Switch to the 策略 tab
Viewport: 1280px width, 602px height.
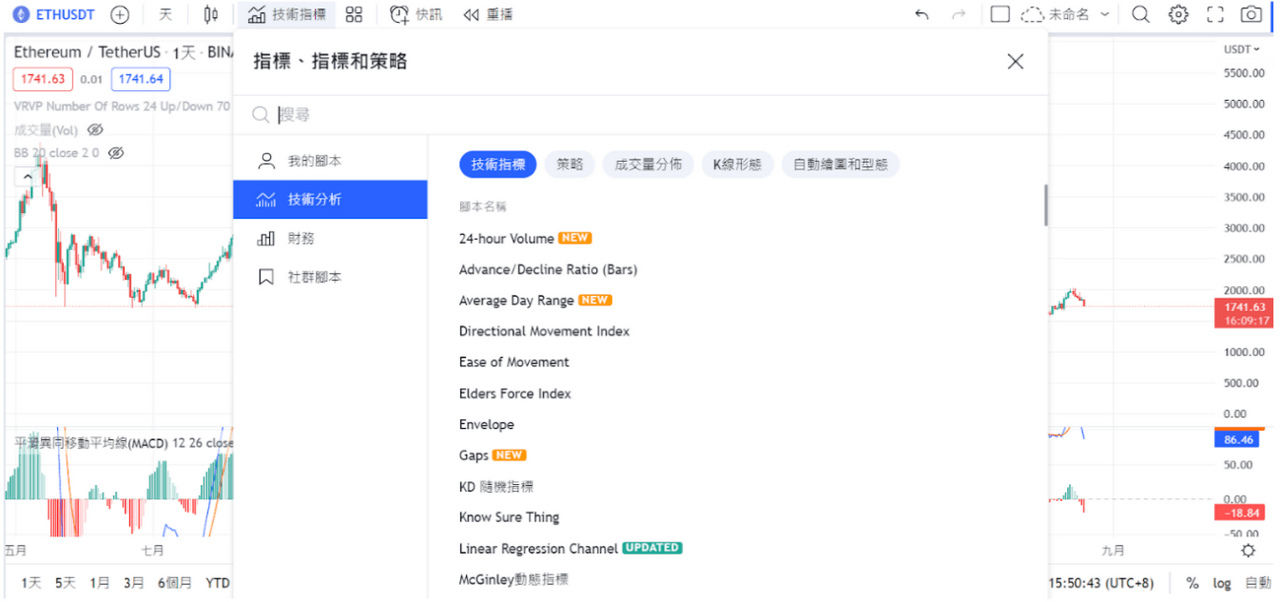tap(570, 165)
